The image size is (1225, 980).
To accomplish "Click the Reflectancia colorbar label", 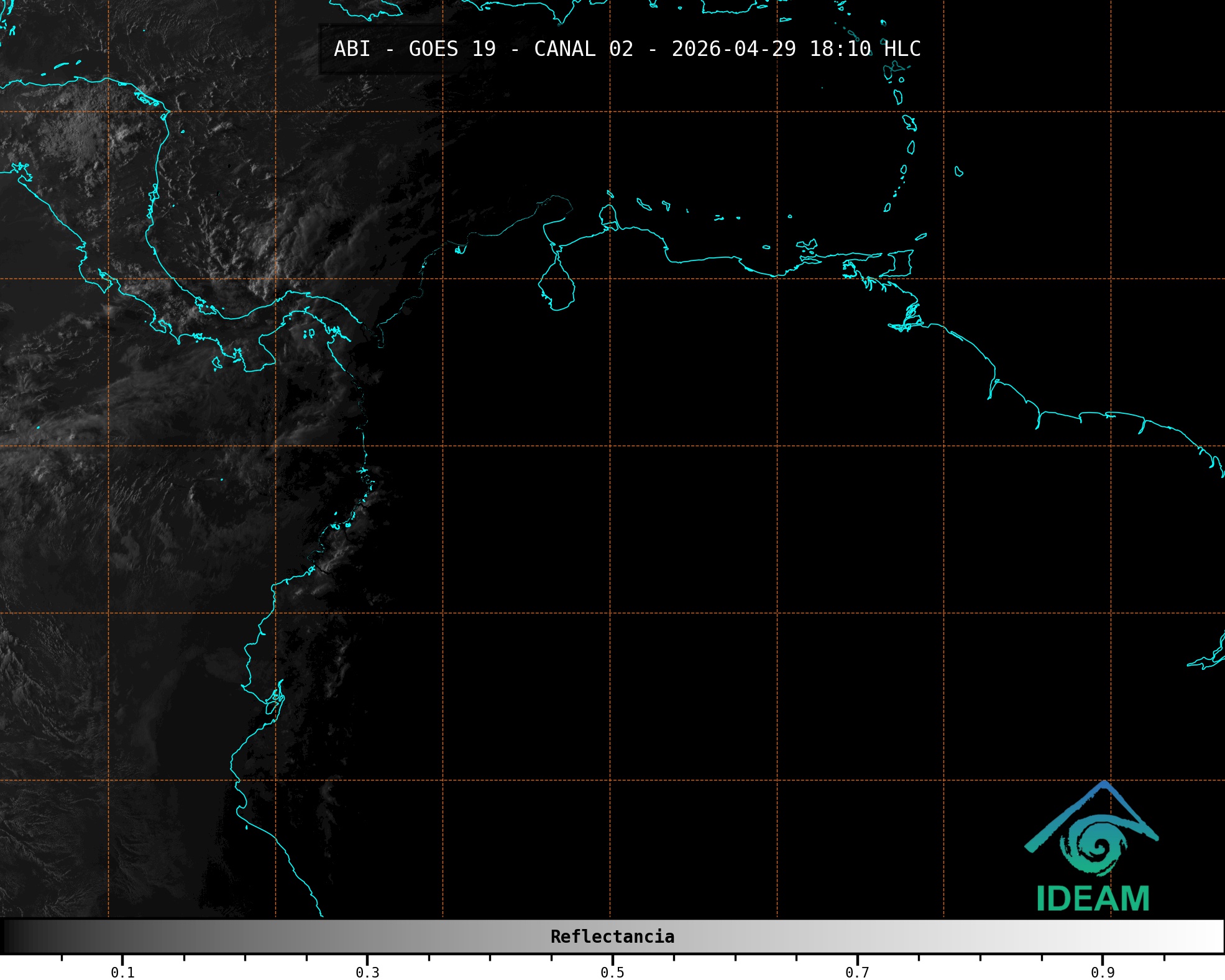I will click(612, 936).
